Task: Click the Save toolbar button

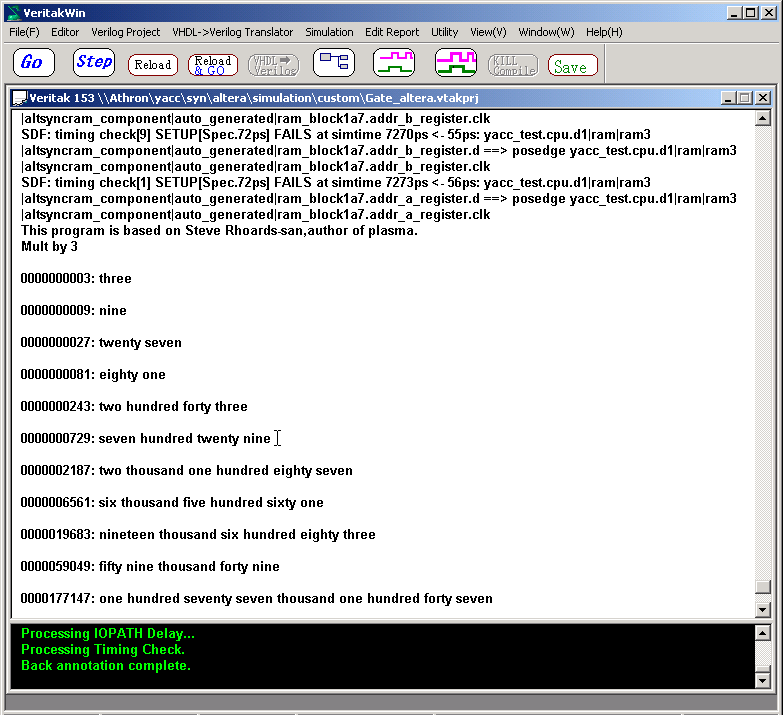Action: pos(572,66)
